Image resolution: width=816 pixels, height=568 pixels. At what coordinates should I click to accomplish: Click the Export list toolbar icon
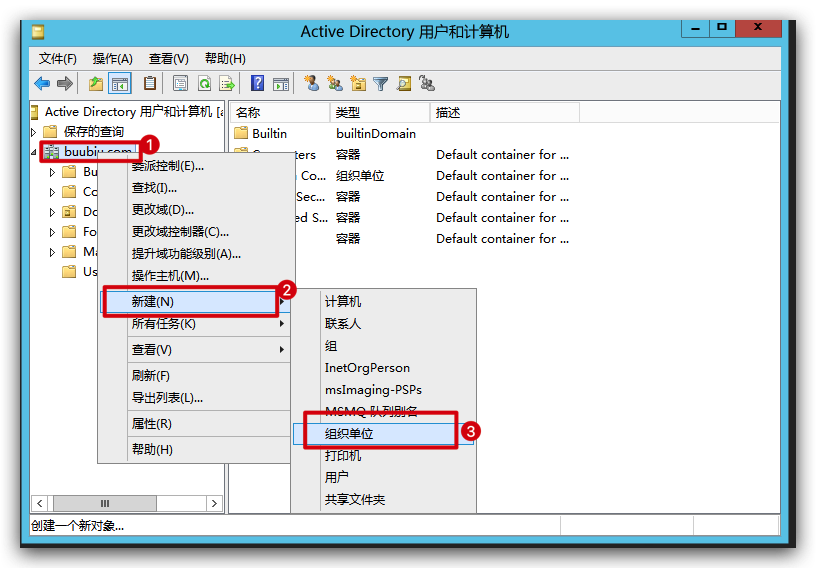(227, 84)
